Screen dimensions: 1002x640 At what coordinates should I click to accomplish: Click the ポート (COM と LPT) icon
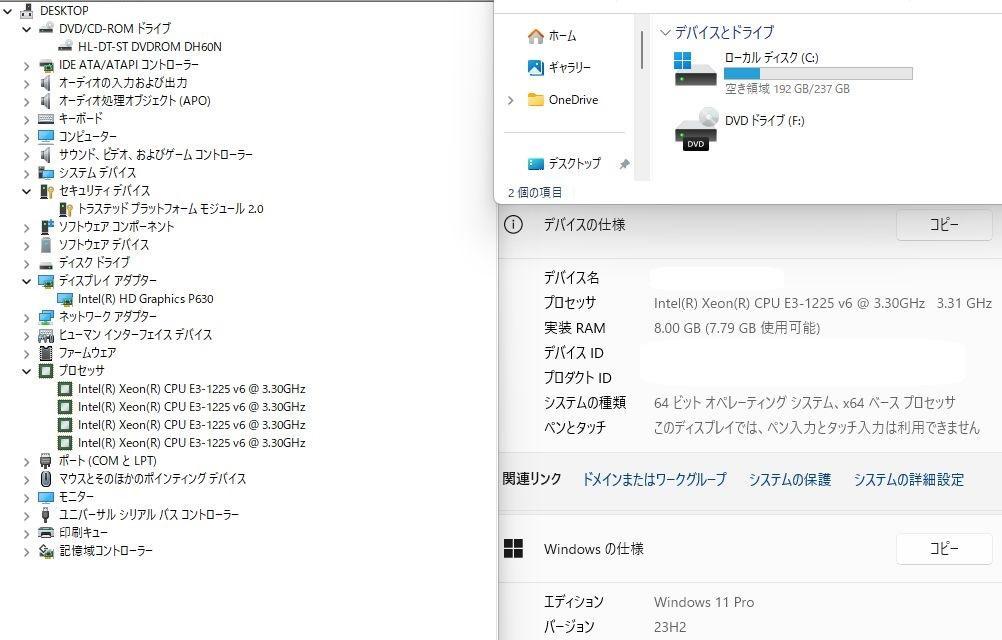[x=46, y=460]
